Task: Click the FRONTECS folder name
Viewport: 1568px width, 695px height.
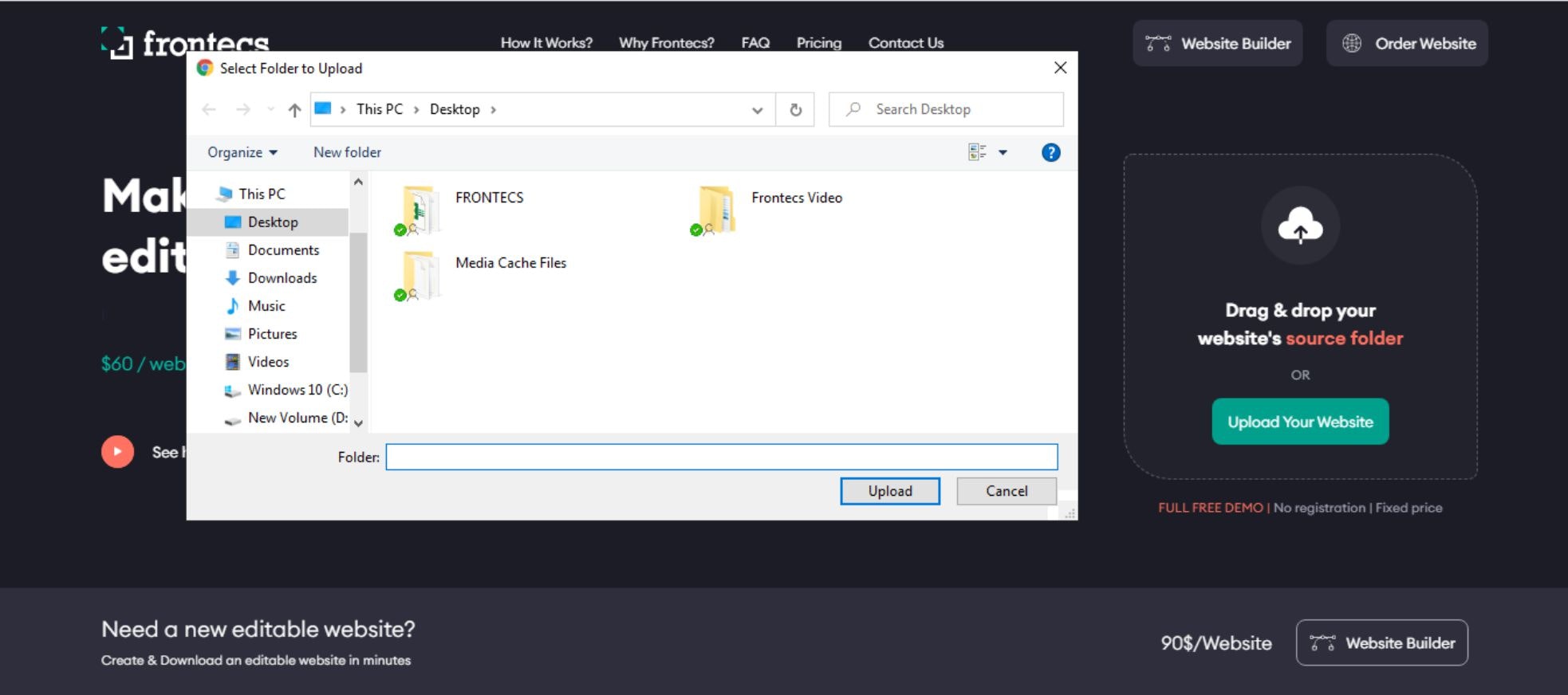Action: [489, 197]
